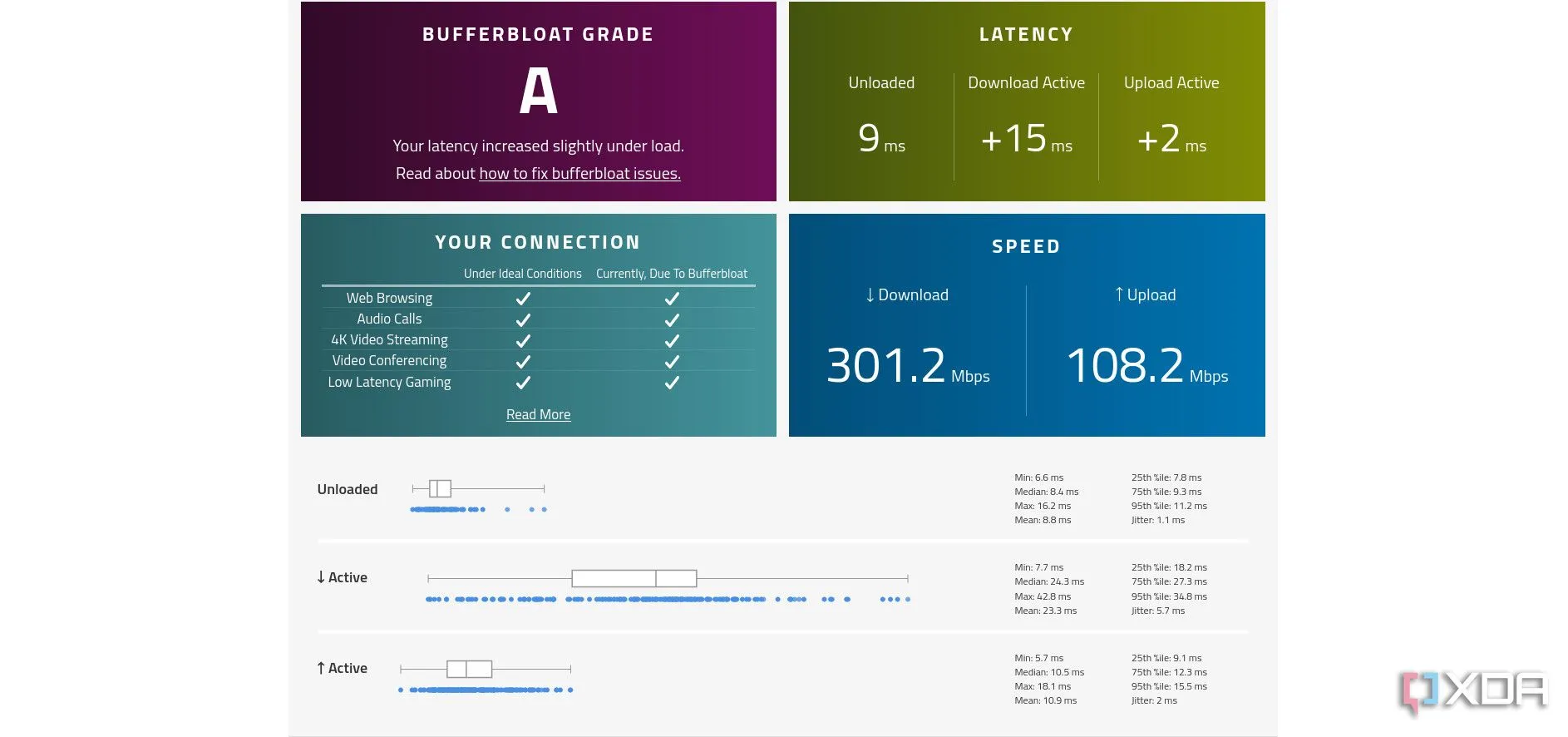The width and height of the screenshot is (1568, 737).
Task: Select the 108.2 Mbps upload speed
Action: pos(1147,365)
